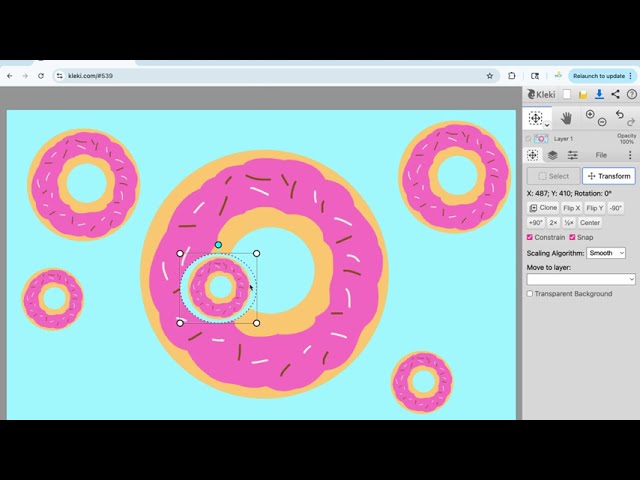Open Chrome three-dot menu beside Relaunch

click(631, 76)
